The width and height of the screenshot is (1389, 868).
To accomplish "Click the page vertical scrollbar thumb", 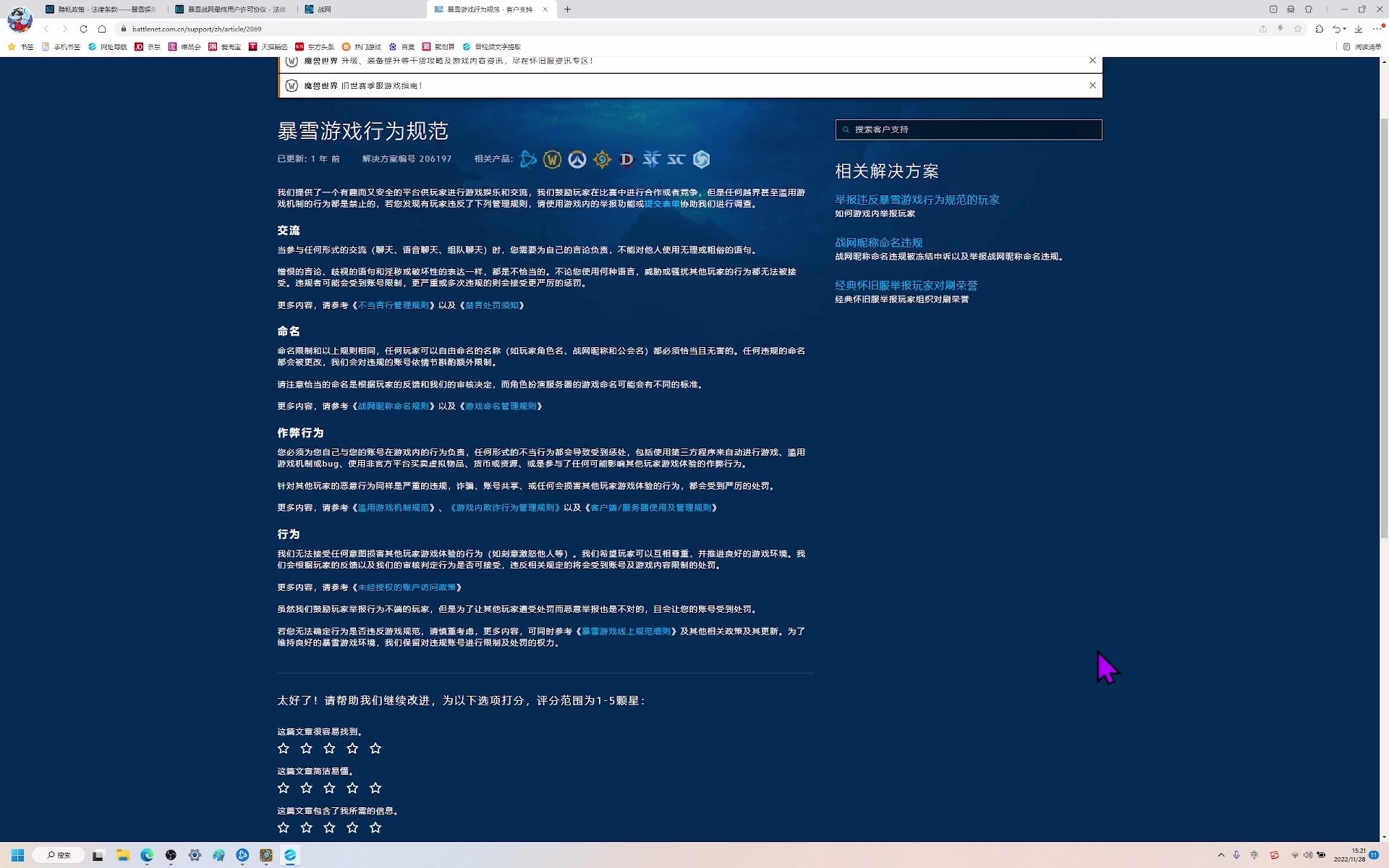I will click(x=1384, y=328).
